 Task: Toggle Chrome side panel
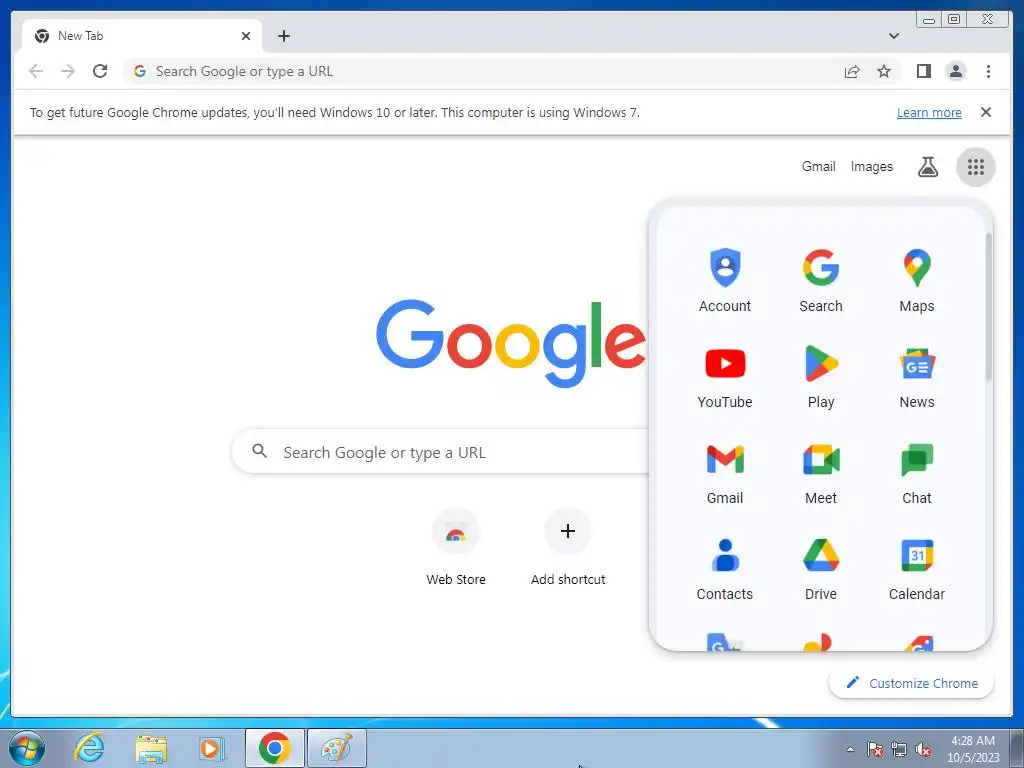(x=923, y=71)
